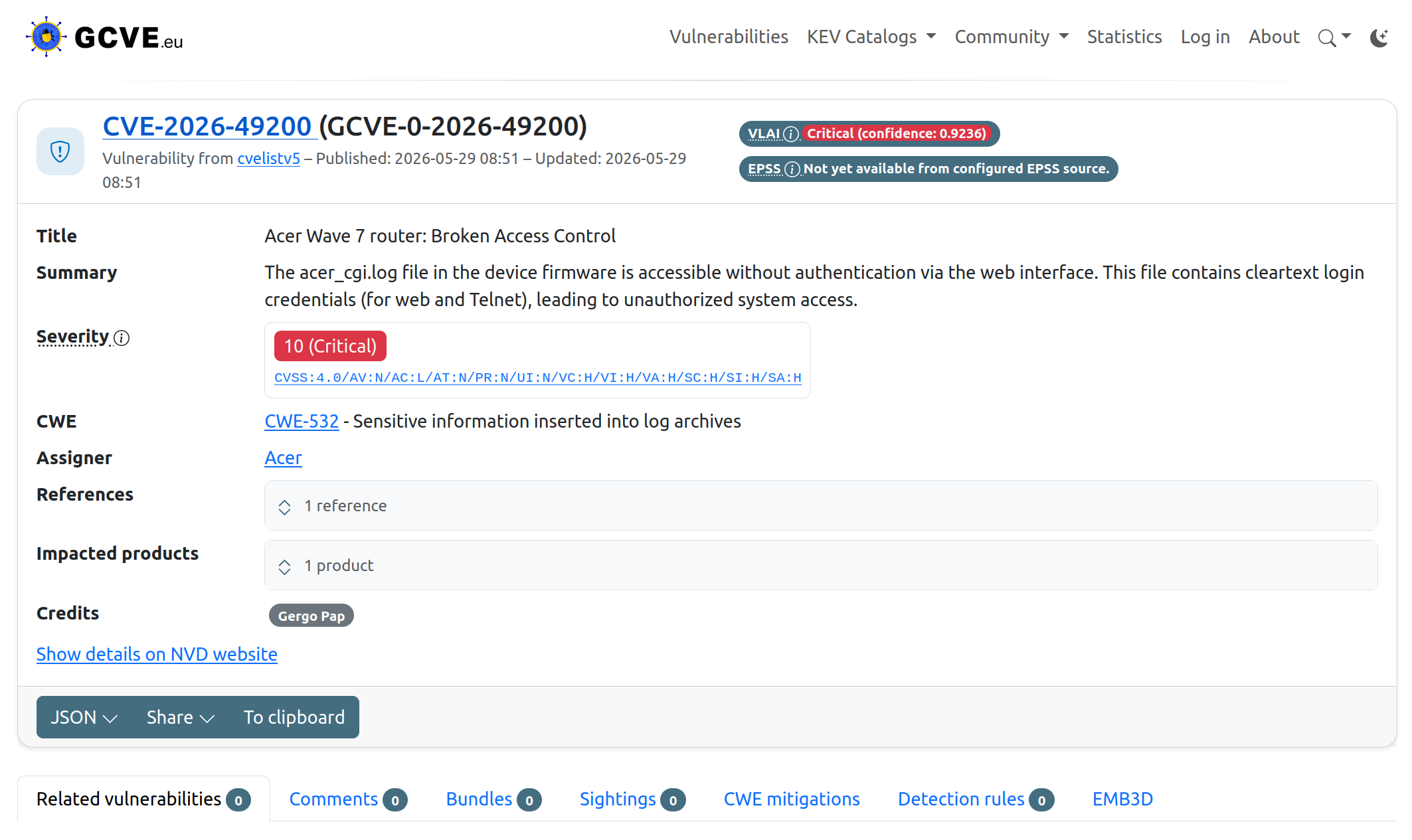Click the EPSS label in badge

[x=764, y=169]
